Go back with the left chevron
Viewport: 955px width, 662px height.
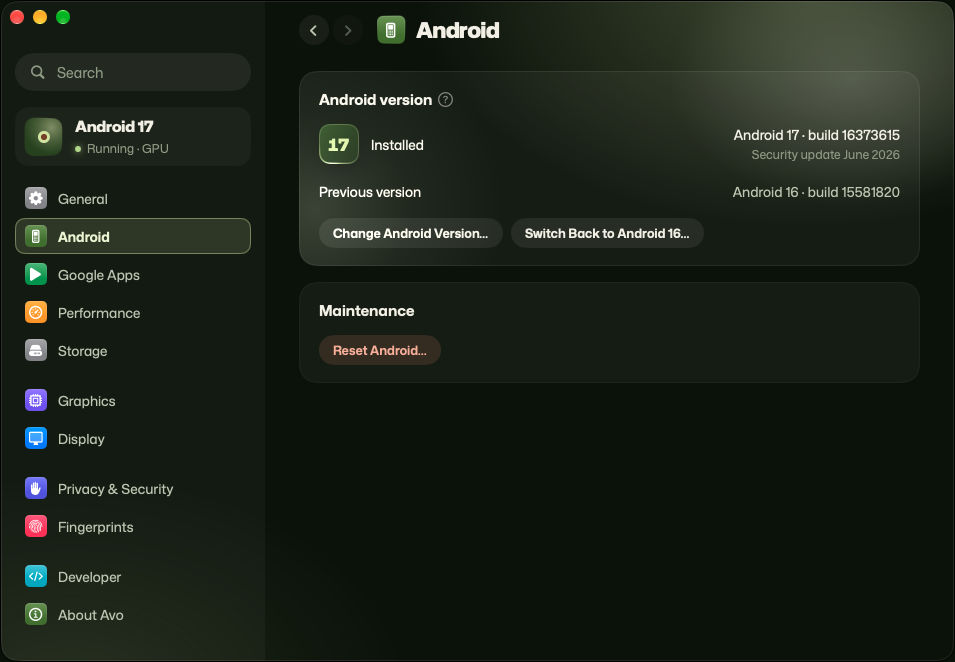tap(314, 30)
